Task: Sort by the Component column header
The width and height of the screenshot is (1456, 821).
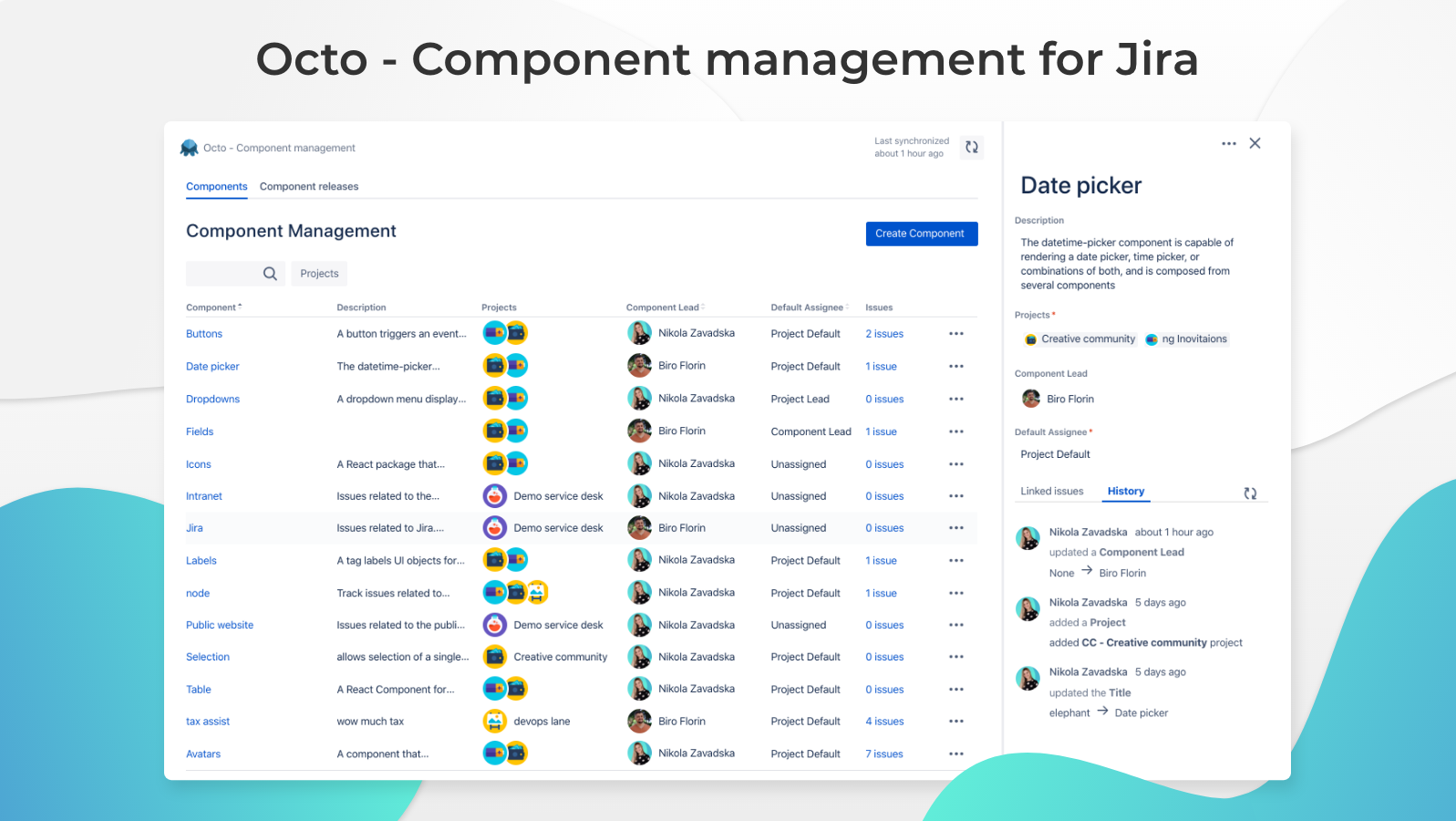Action: click(x=213, y=307)
